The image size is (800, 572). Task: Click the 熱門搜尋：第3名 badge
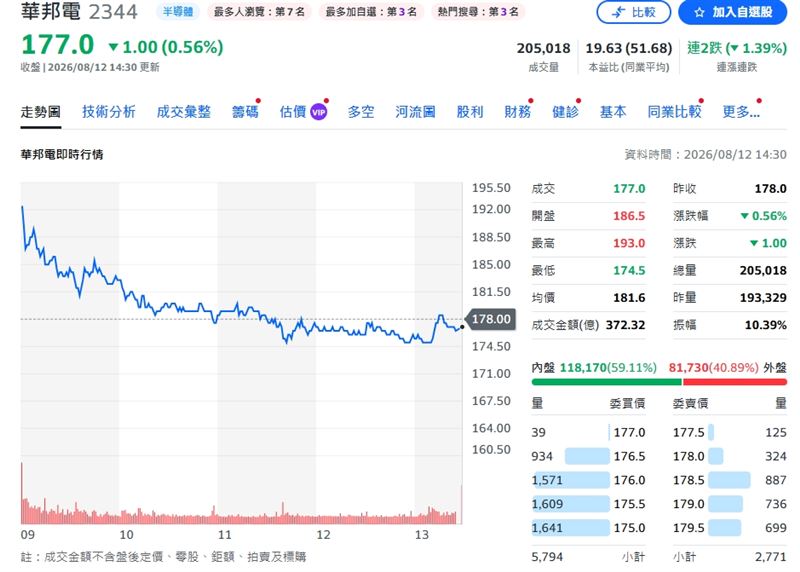coord(478,11)
